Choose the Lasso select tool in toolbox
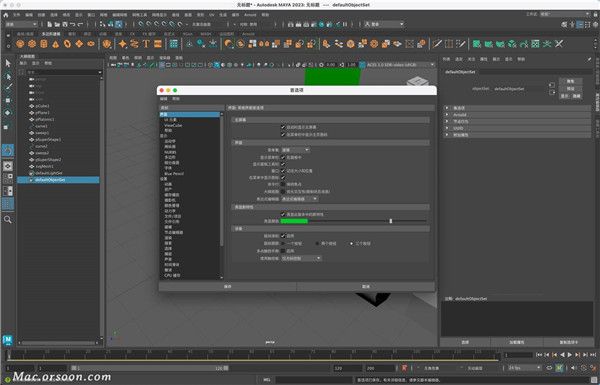 [8, 76]
